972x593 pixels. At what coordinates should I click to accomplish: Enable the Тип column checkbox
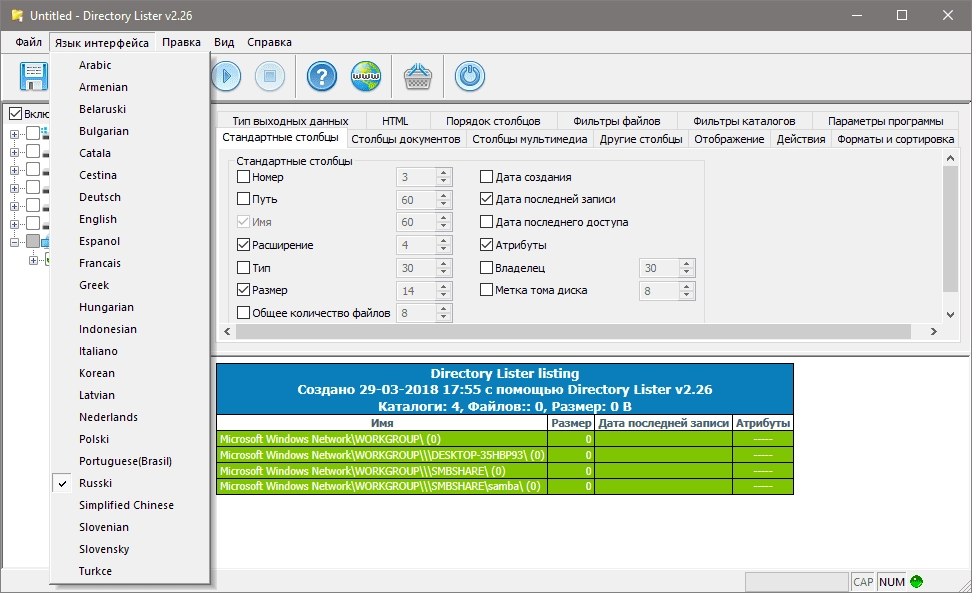pos(244,268)
